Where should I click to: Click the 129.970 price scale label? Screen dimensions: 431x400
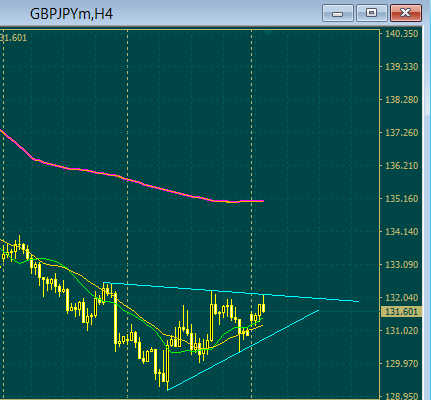point(402,363)
